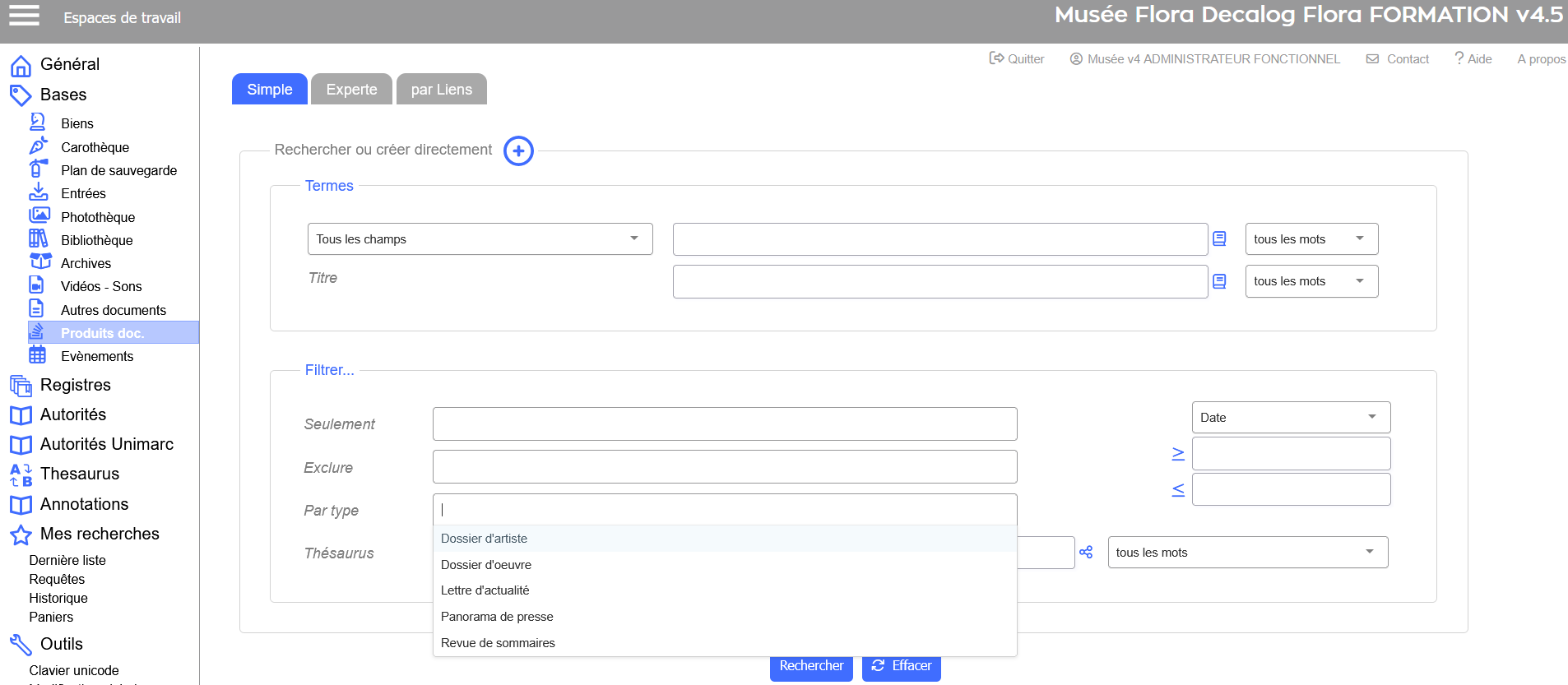Image resolution: width=1568 pixels, height=685 pixels.
Task: Select Panorama de presse from the type list
Action: [x=725, y=617]
